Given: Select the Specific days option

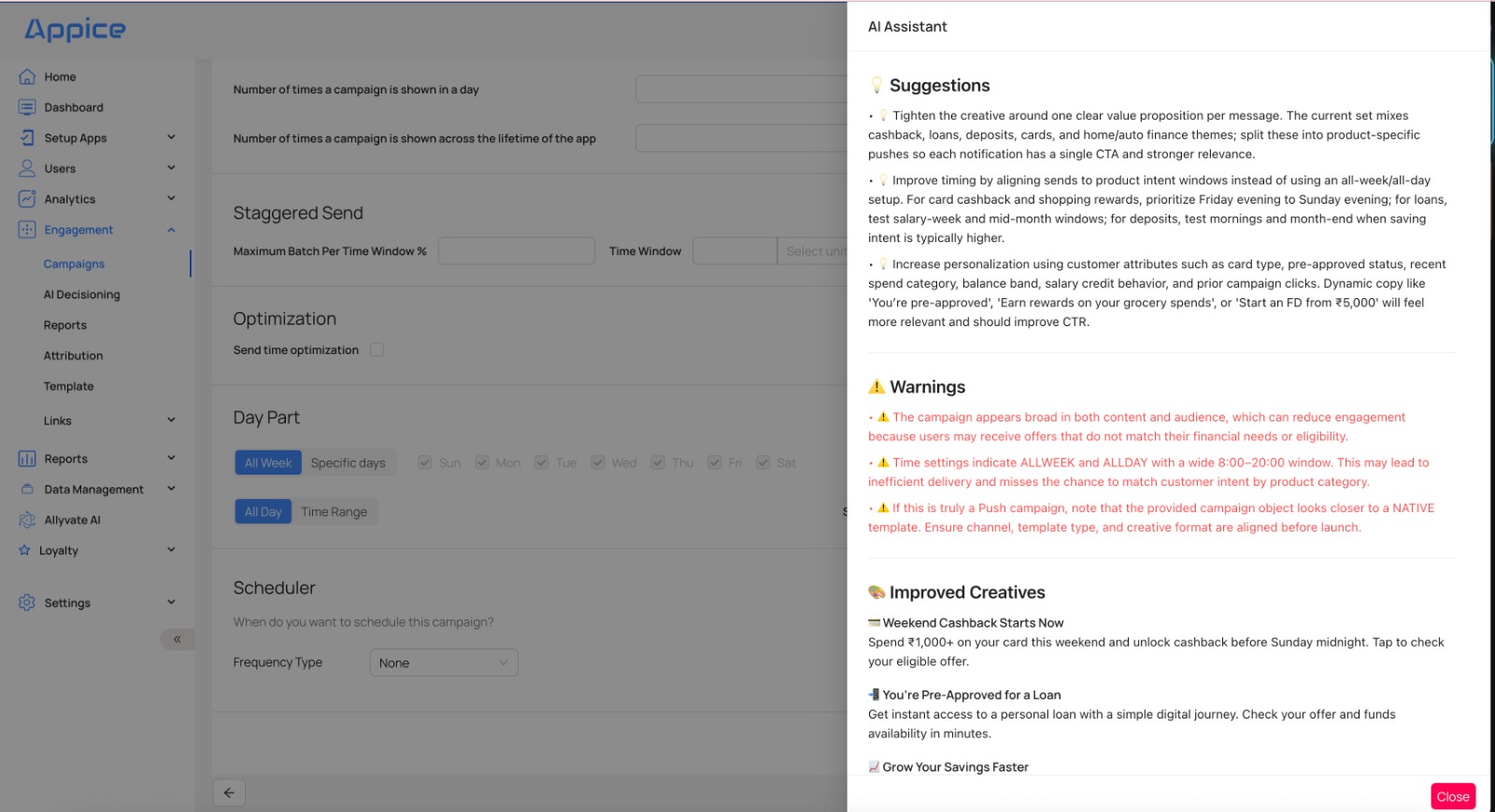Looking at the screenshot, I should point(349,463).
